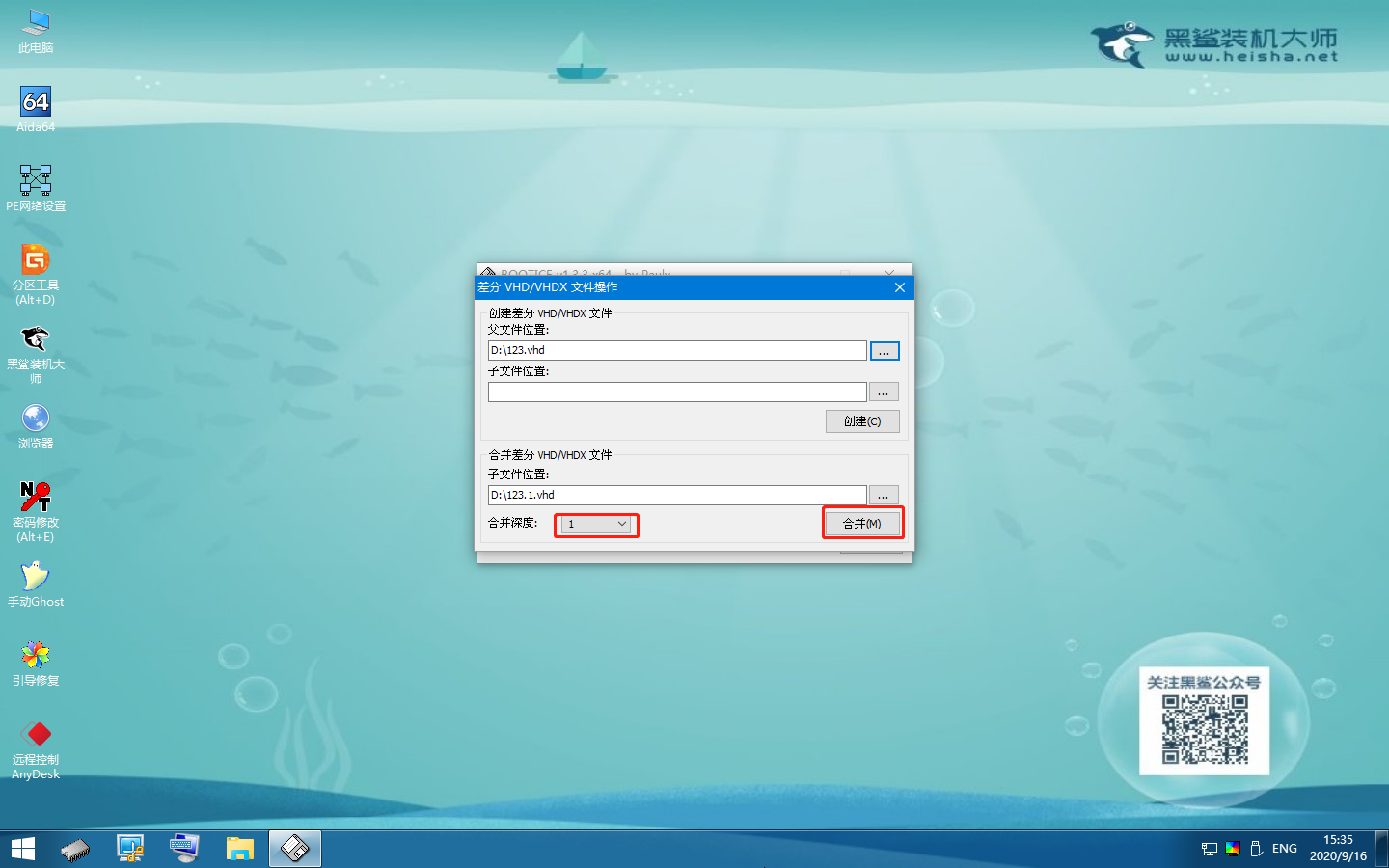Click the network tray icon
Image resolution: width=1389 pixels, height=868 pixels.
coord(1210,849)
